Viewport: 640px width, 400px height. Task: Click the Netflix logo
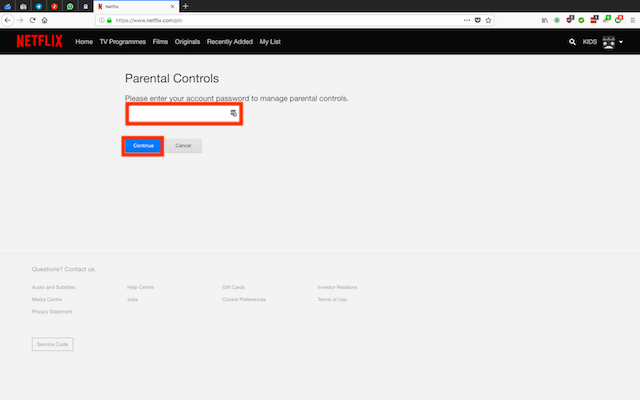pyautogui.click(x=40, y=41)
